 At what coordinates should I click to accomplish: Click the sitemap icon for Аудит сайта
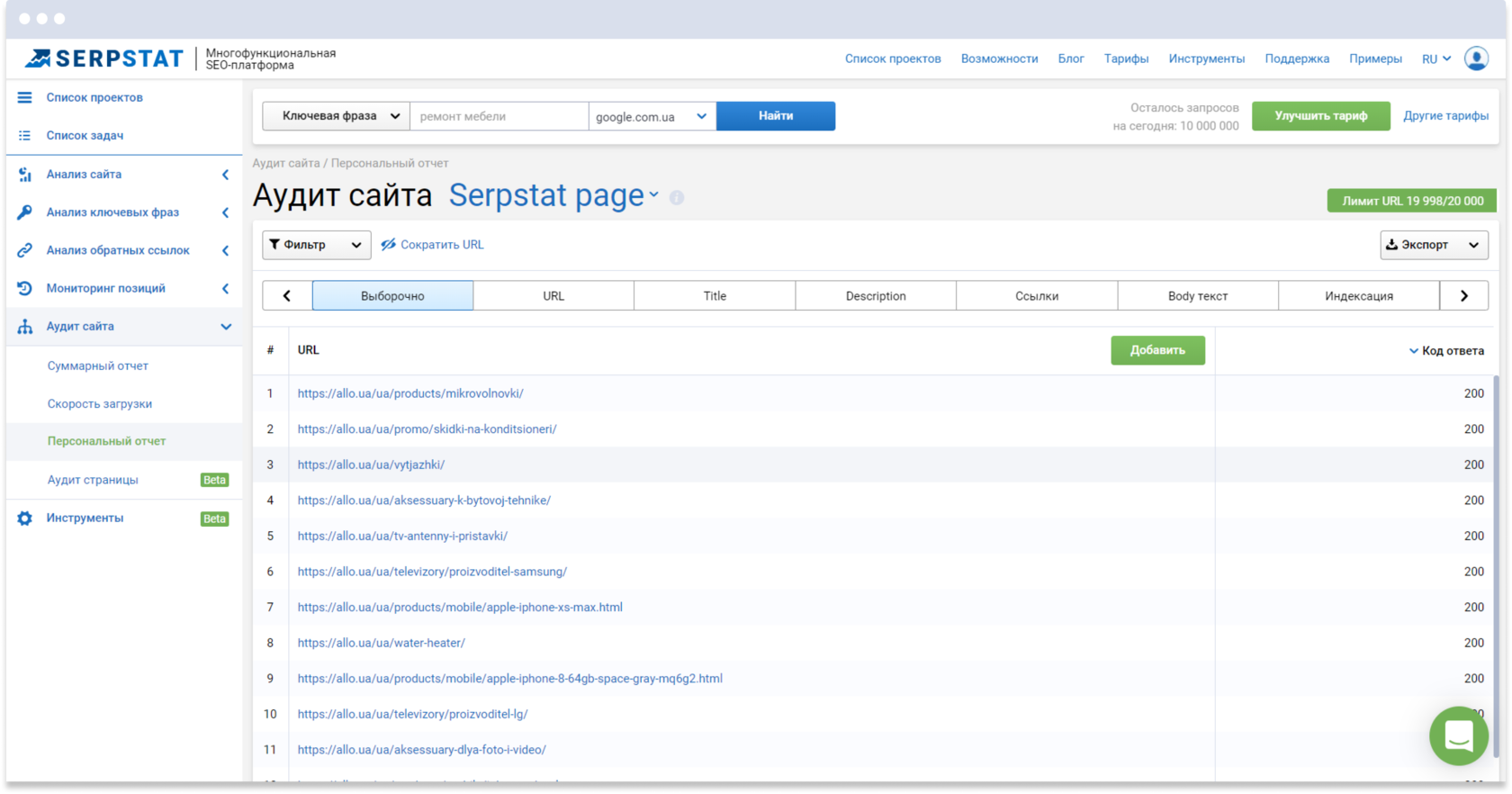[25, 327]
